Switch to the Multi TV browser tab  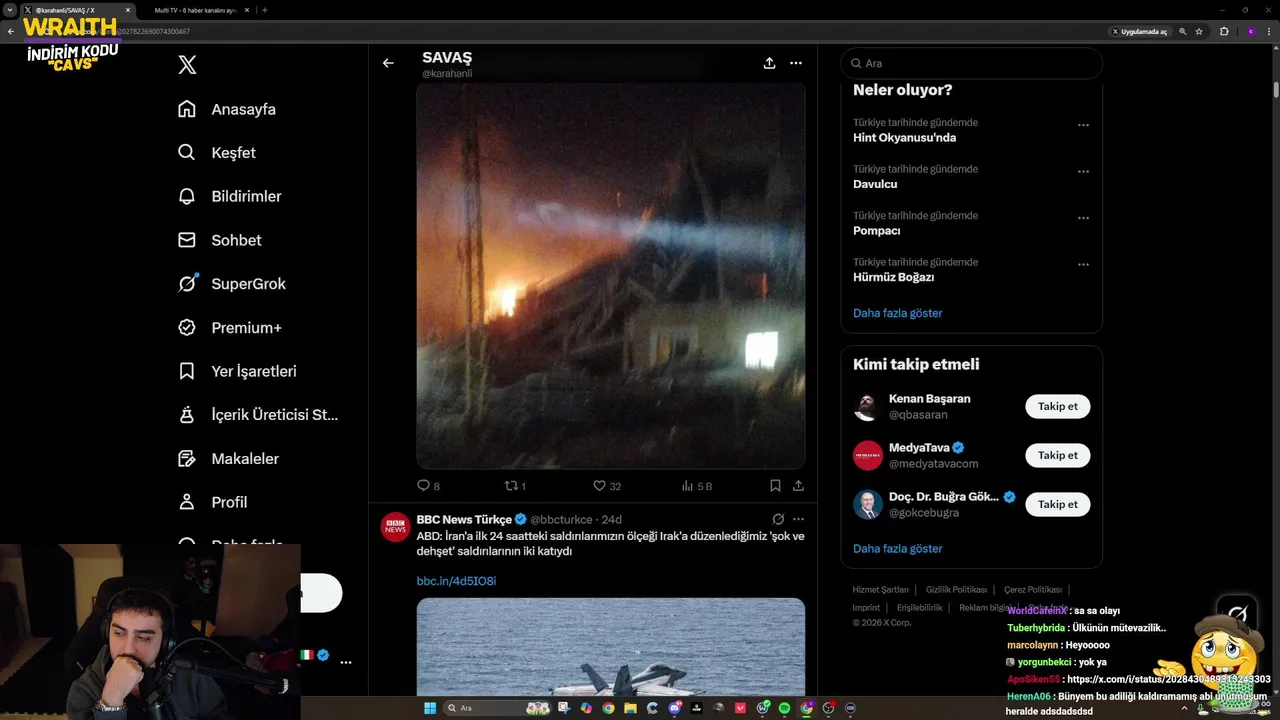pos(198,10)
